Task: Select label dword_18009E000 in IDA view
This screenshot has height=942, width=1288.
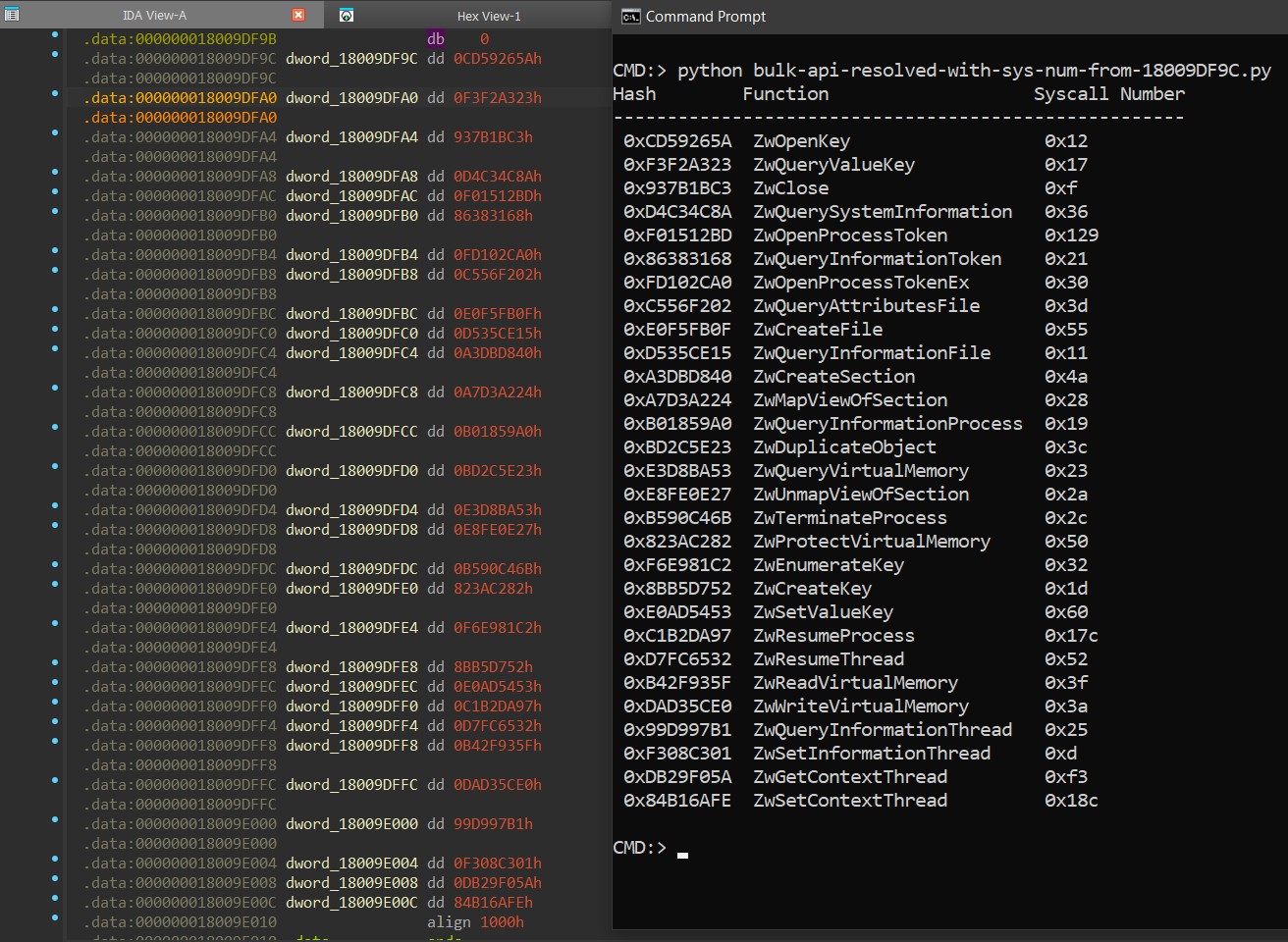Action: click(351, 824)
